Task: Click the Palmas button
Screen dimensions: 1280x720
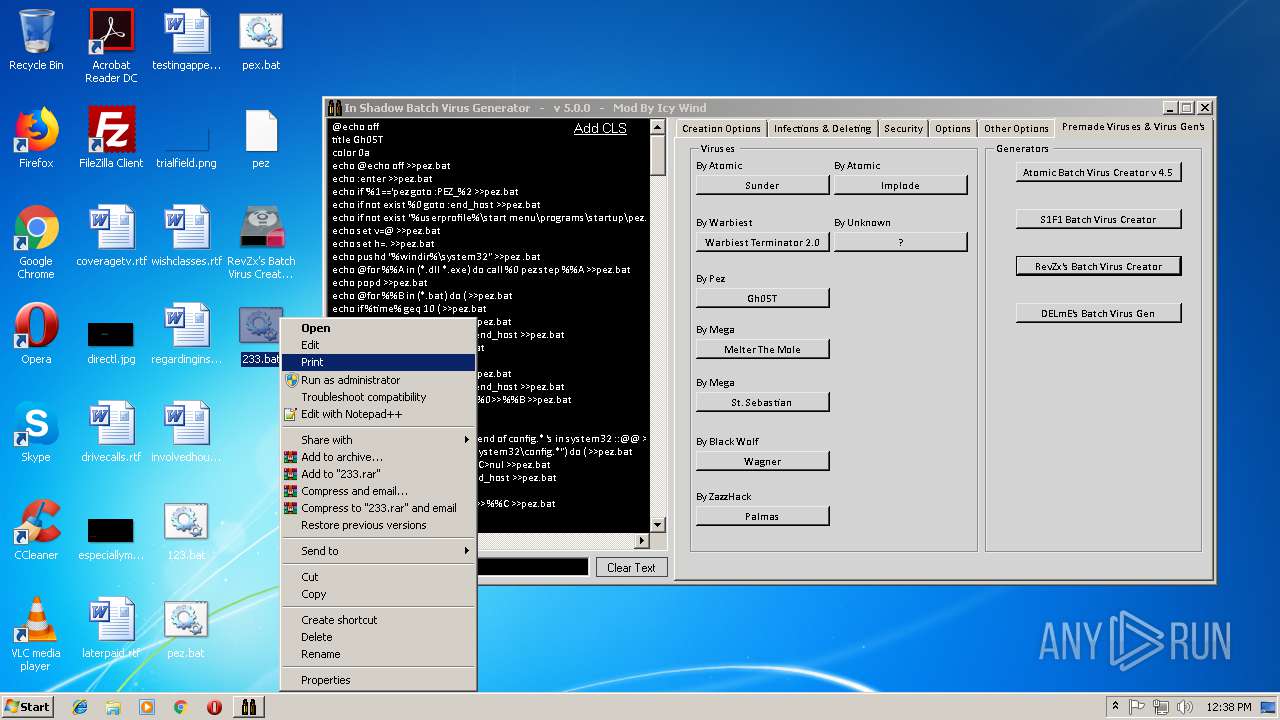Action: point(762,516)
